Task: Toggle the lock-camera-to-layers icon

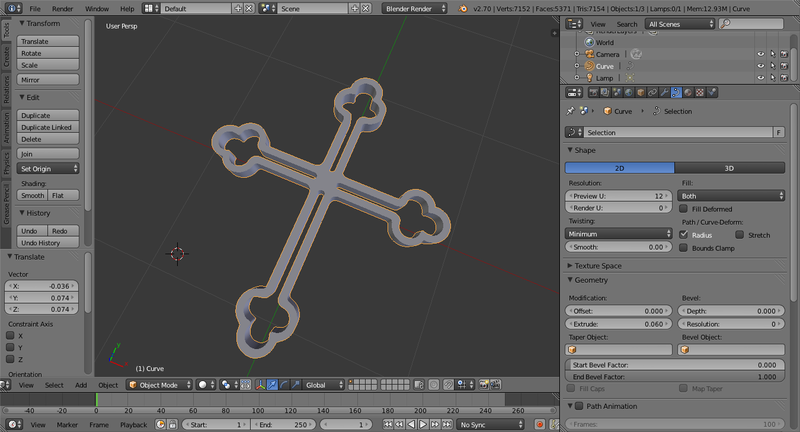Action: [x=419, y=385]
